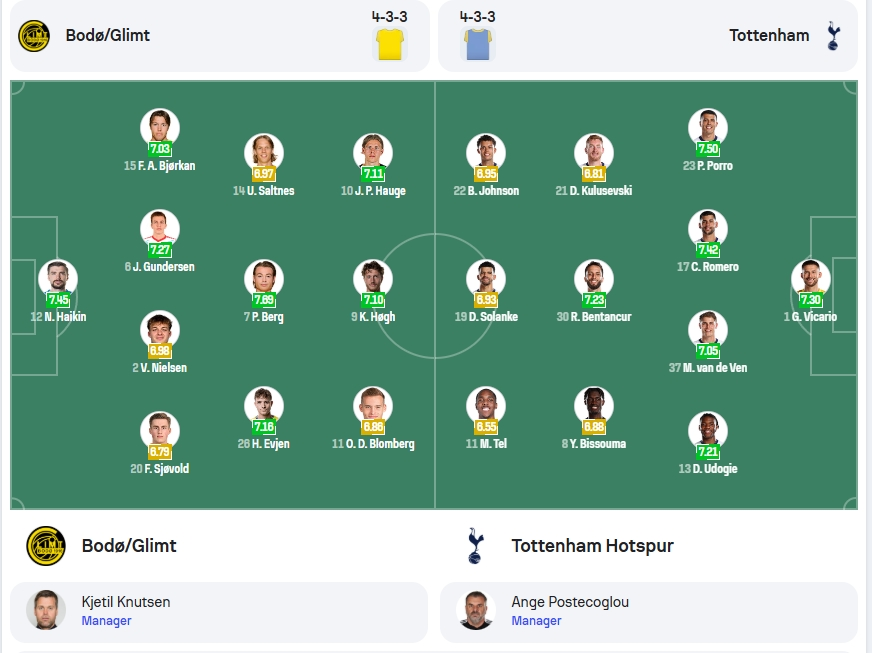Click the Tottenham cockerel crest in header
Viewport: 872px width, 653px height.
833,36
